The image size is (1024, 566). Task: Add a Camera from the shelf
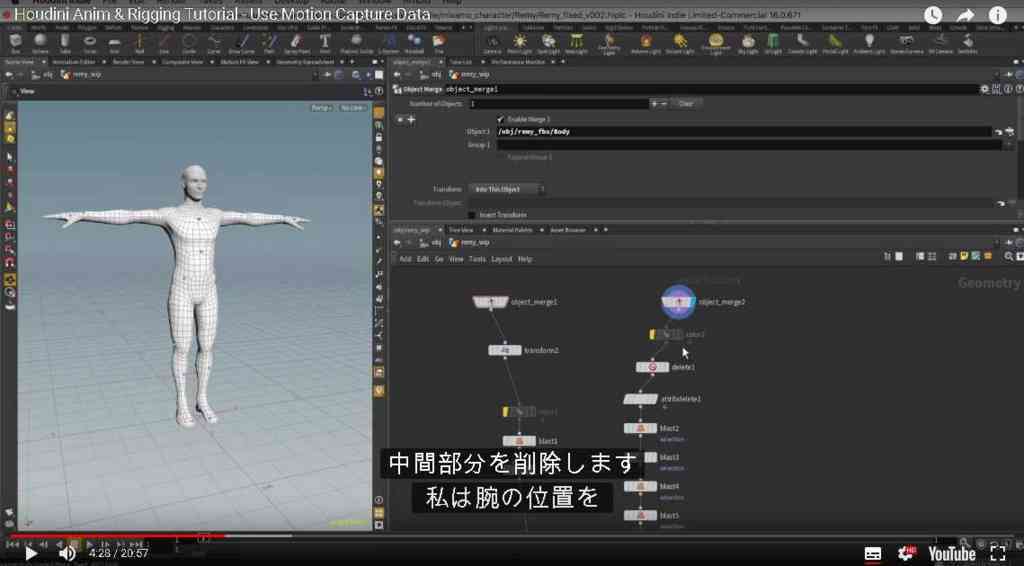coord(492,43)
